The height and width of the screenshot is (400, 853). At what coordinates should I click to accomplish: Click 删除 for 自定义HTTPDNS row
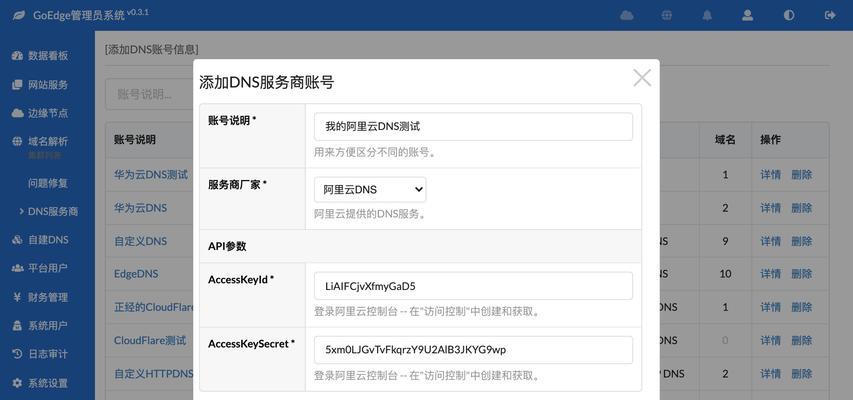[802, 374]
